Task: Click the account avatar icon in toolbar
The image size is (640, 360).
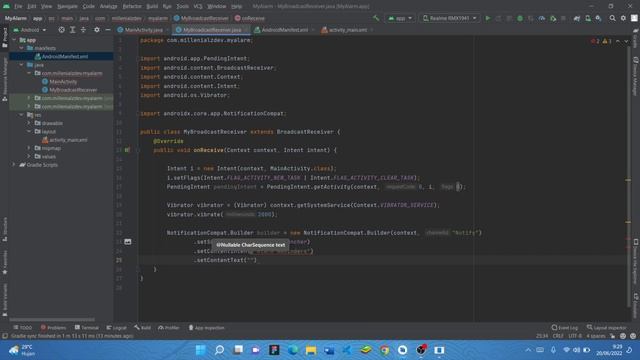Action: [634, 18]
